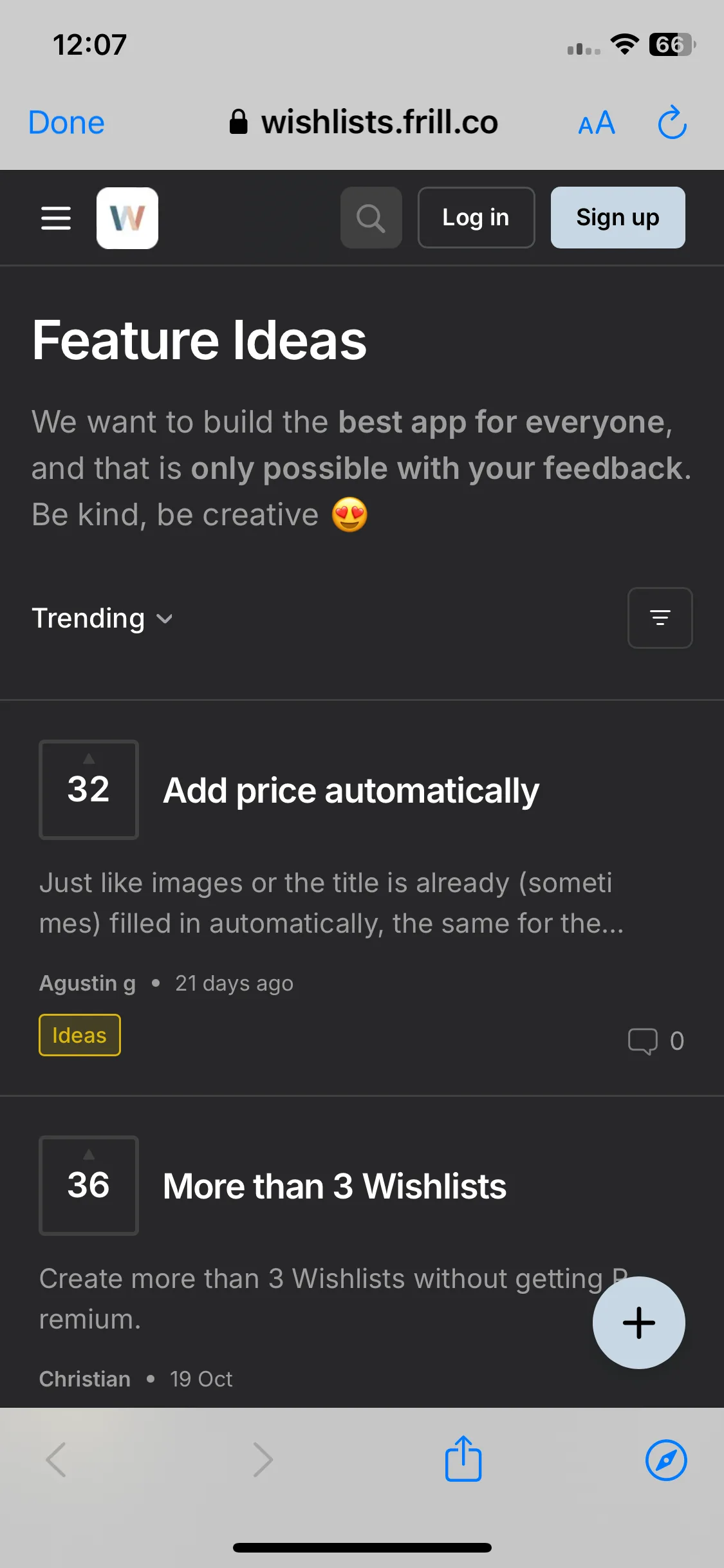Open in Safari via compass icon

coord(666,1460)
